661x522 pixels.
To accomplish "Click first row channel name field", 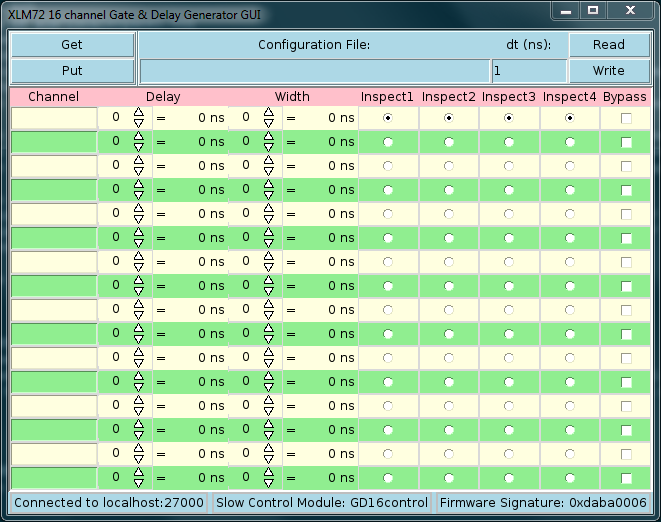I will (54, 117).
